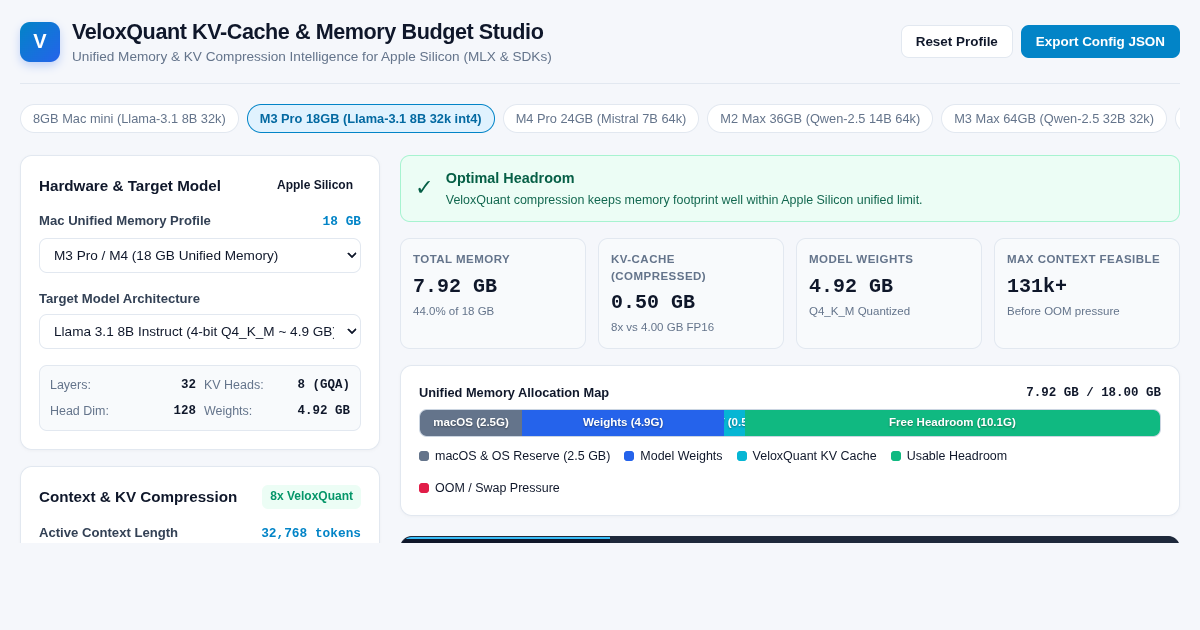
Task: Click the 32,768 tokens value
Action: click(x=311, y=533)
